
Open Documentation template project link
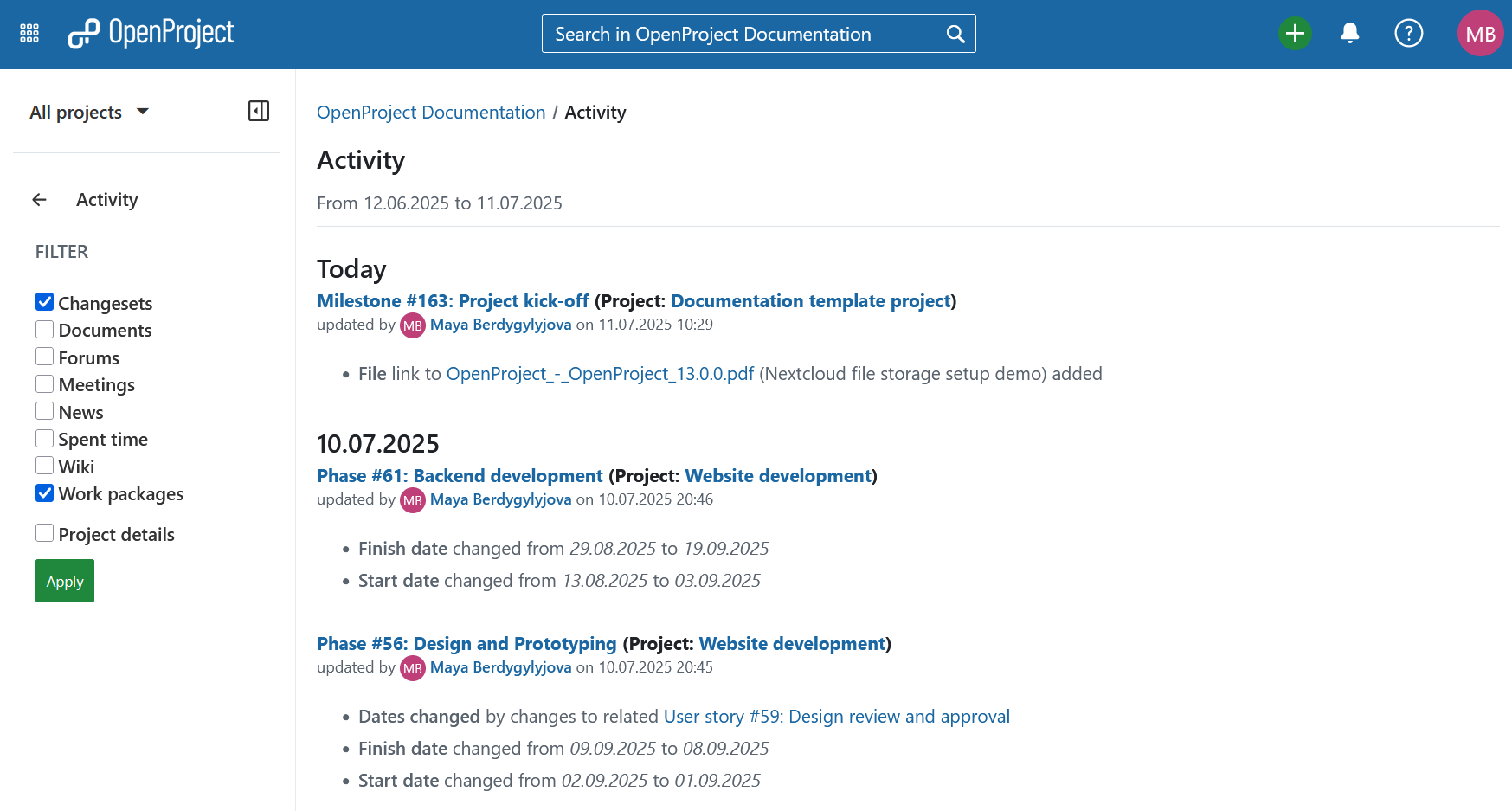811,301
